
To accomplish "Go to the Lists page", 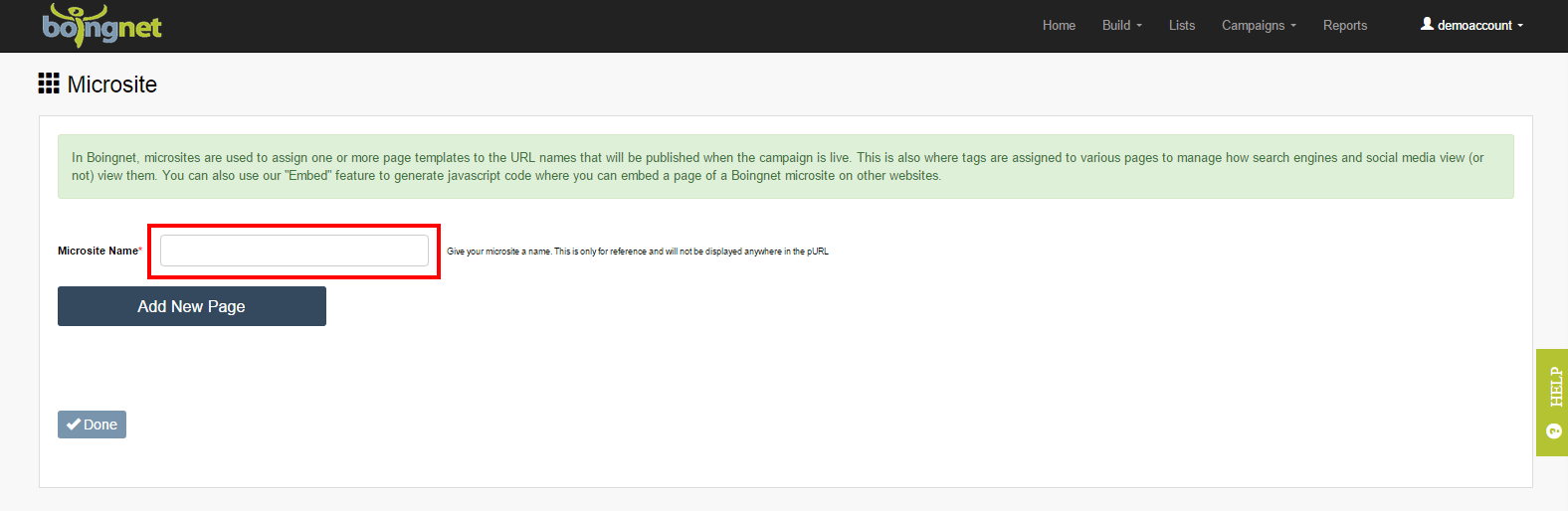I will coord(1182,26).
